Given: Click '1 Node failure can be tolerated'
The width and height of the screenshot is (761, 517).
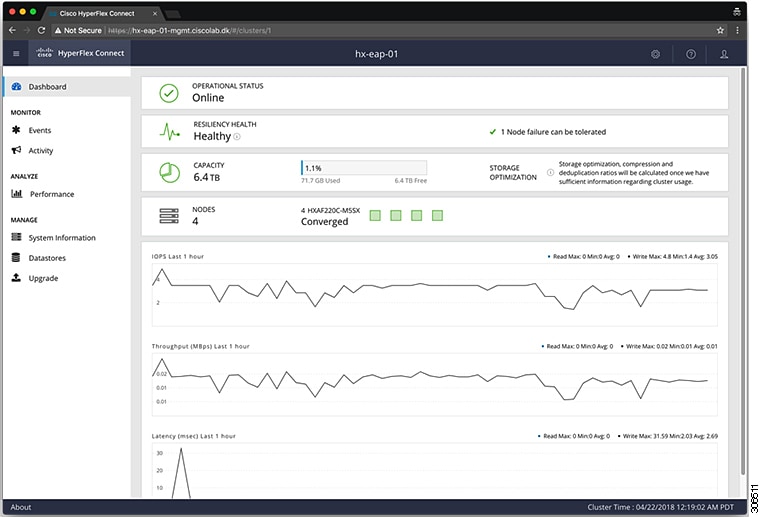Looking at the screenshot, I should click(553, 132).
